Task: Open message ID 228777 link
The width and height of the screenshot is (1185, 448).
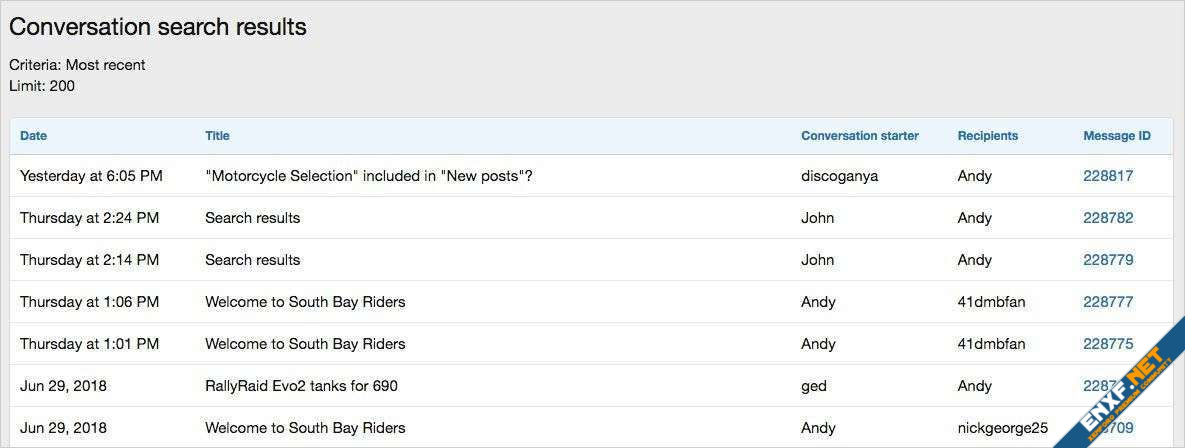Action: [1108, 302]
